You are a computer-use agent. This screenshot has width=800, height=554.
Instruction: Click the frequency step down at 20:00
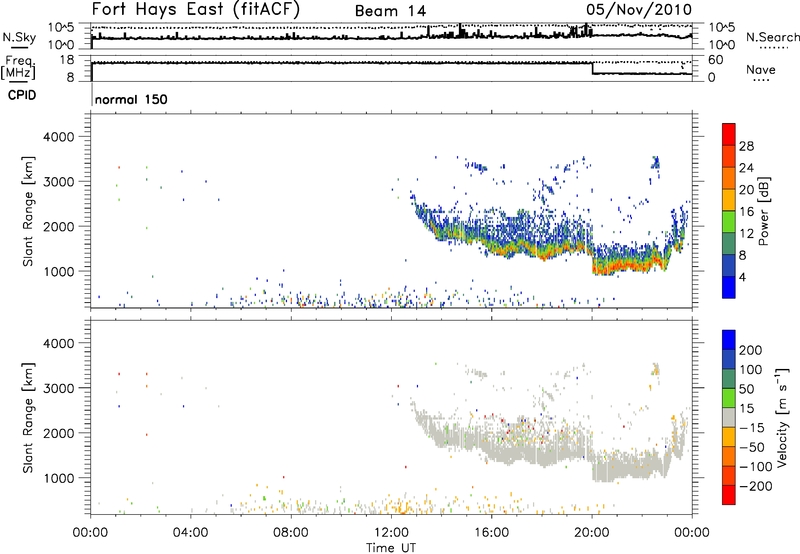pos(592,68)
